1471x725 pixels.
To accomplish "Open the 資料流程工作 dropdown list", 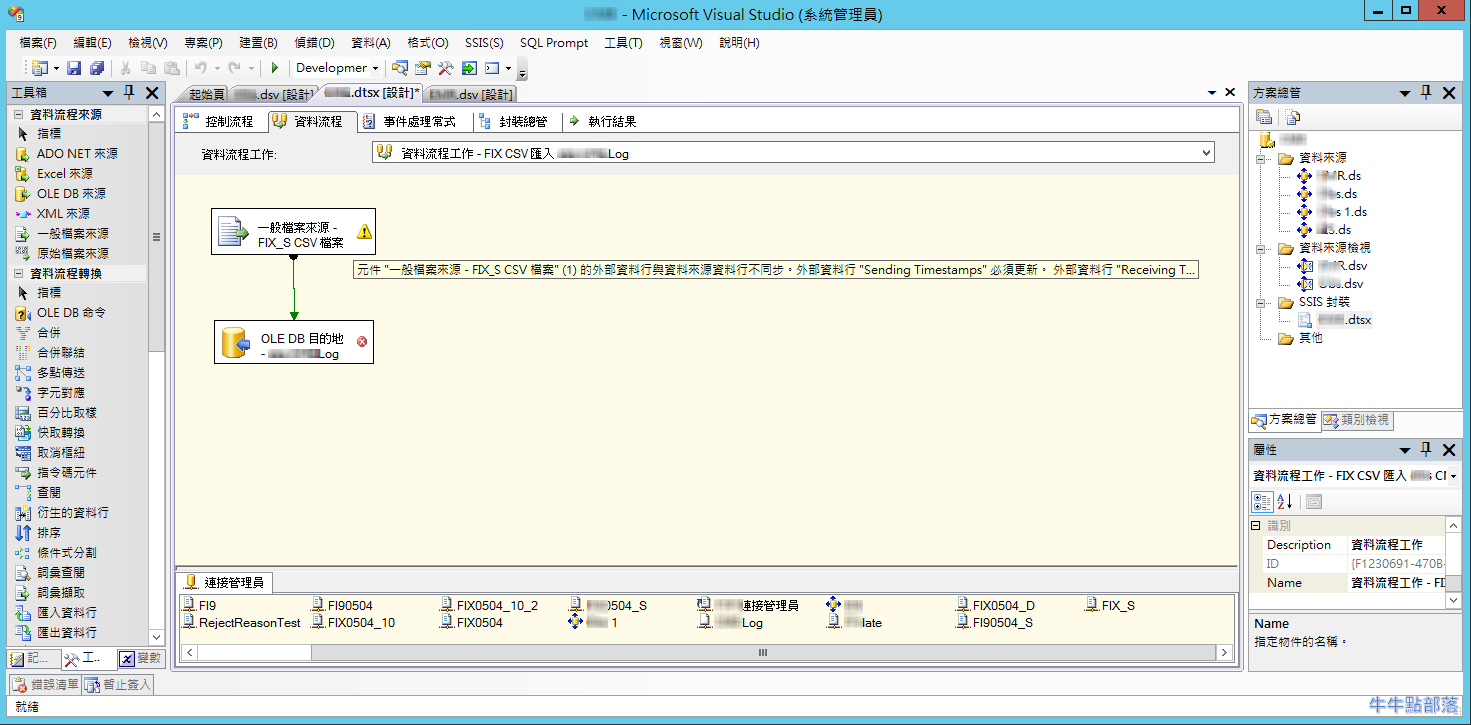I will coord(1207,153).
